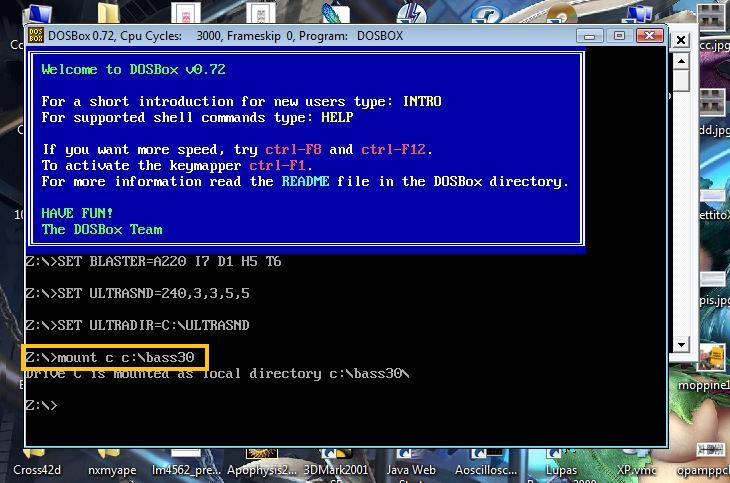Viewport: 730px width, 483px height.
Task: Click the 'SET ULTRASND=240,3,3,5,5' line
Action: pyautogui.click(x=137, y=293)
